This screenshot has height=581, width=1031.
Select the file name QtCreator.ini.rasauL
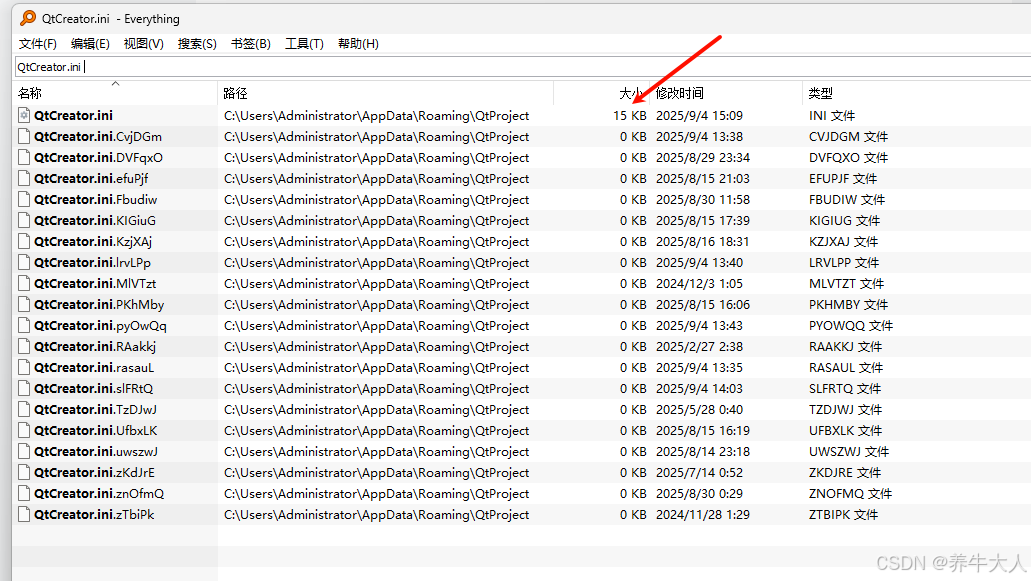click(x=94, y=368)
